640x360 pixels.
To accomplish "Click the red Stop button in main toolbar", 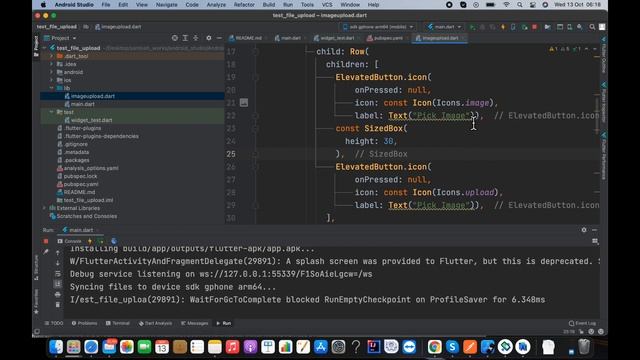I will 534,27.
